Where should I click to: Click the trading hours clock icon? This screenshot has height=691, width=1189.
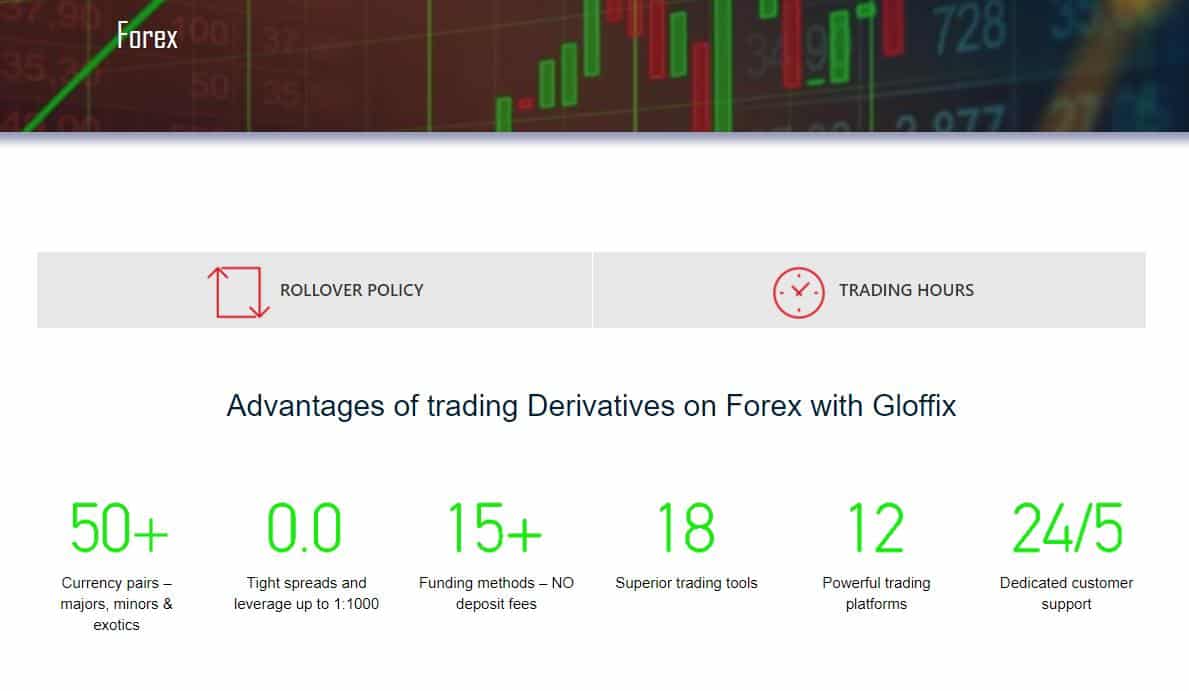click(798, 292)
